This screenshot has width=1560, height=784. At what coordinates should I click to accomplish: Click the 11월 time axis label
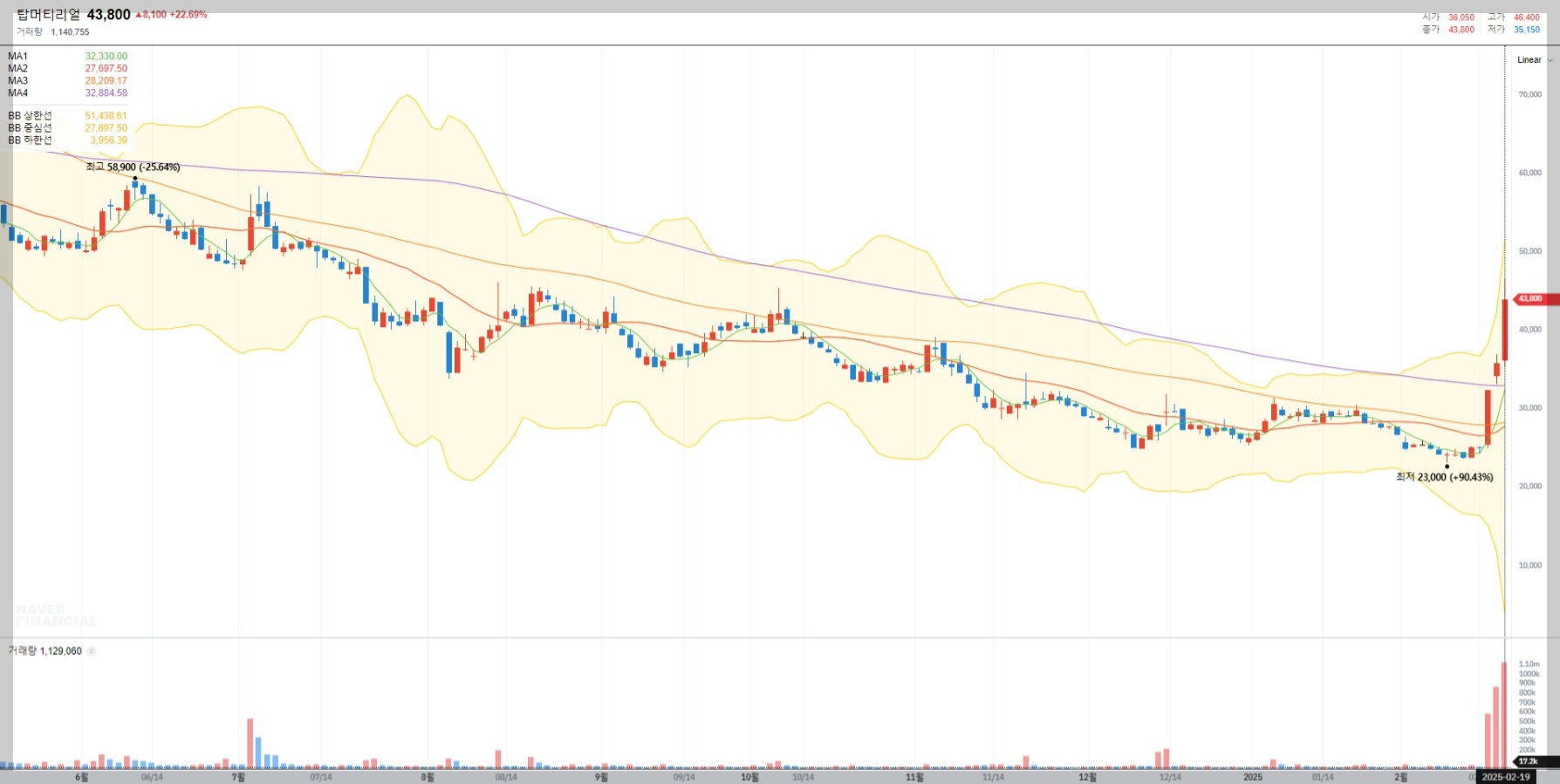pos(914,777)
